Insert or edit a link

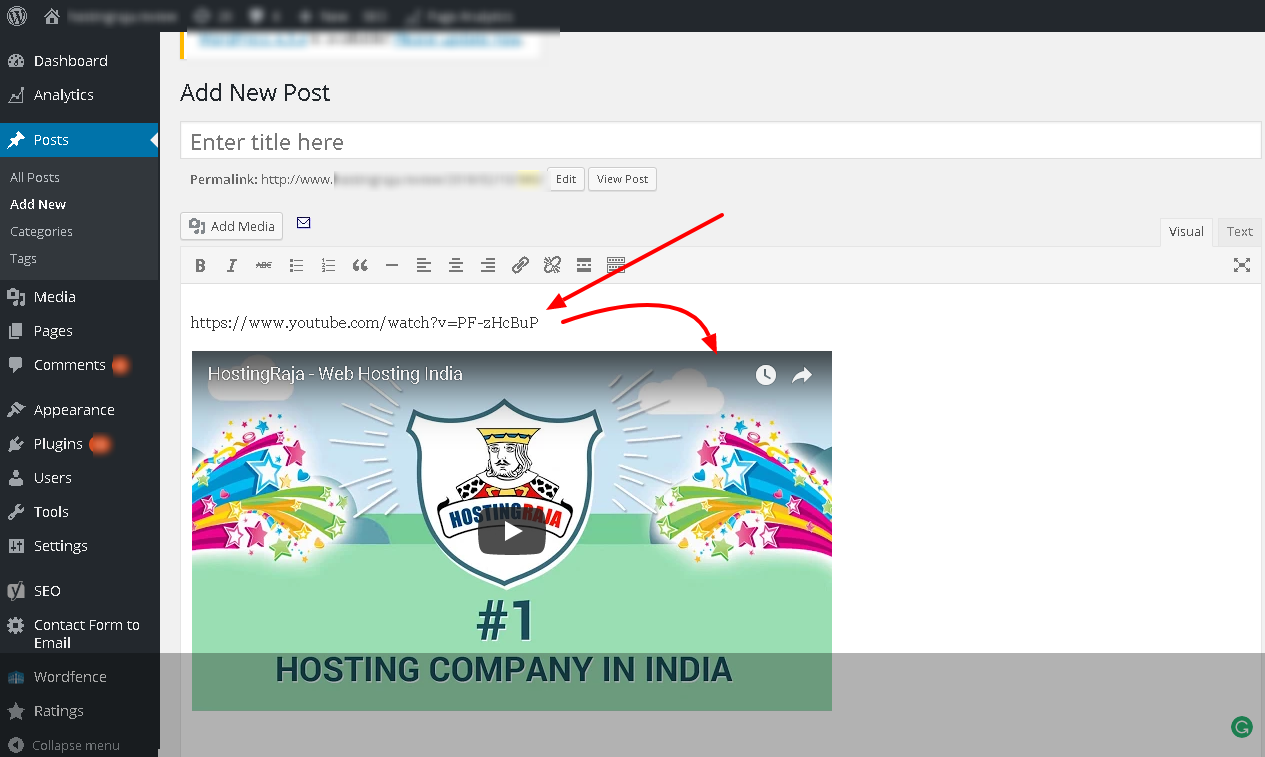pyautogui.click(x=520, y=265)
